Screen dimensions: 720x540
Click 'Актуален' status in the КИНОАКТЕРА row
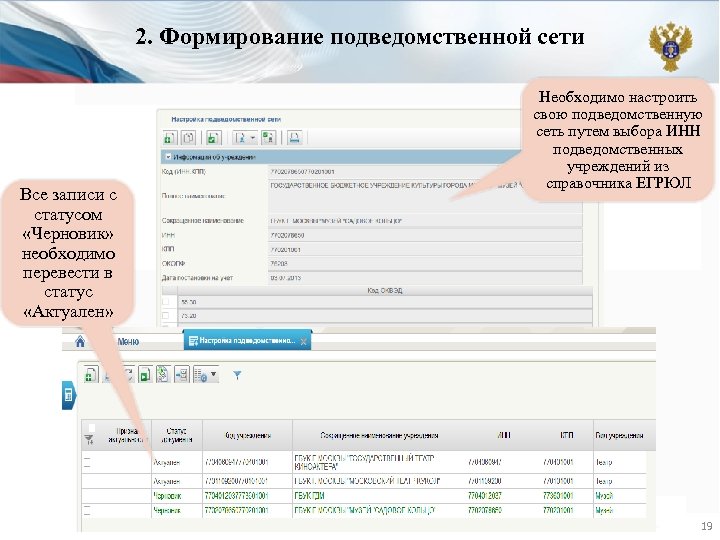[167, 463]
